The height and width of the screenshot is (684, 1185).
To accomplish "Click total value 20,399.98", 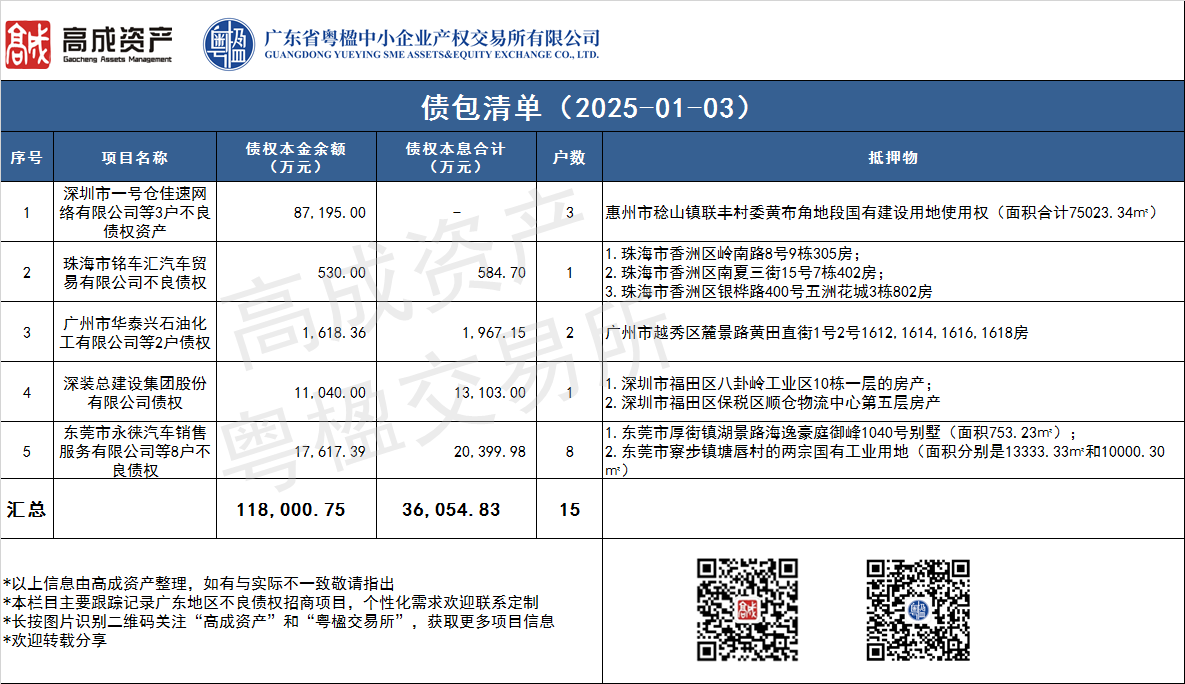I will (490, 452).
